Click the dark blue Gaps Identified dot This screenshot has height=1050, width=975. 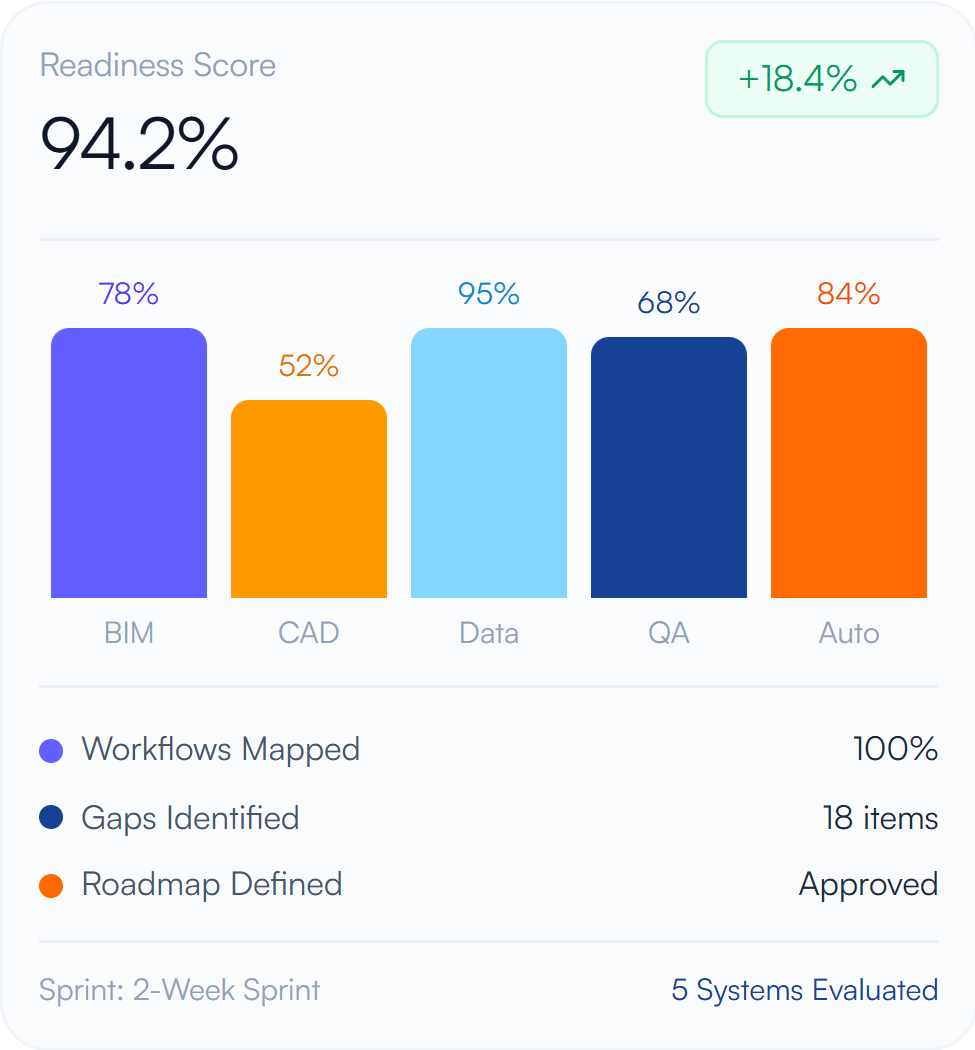tap(51, 818)
